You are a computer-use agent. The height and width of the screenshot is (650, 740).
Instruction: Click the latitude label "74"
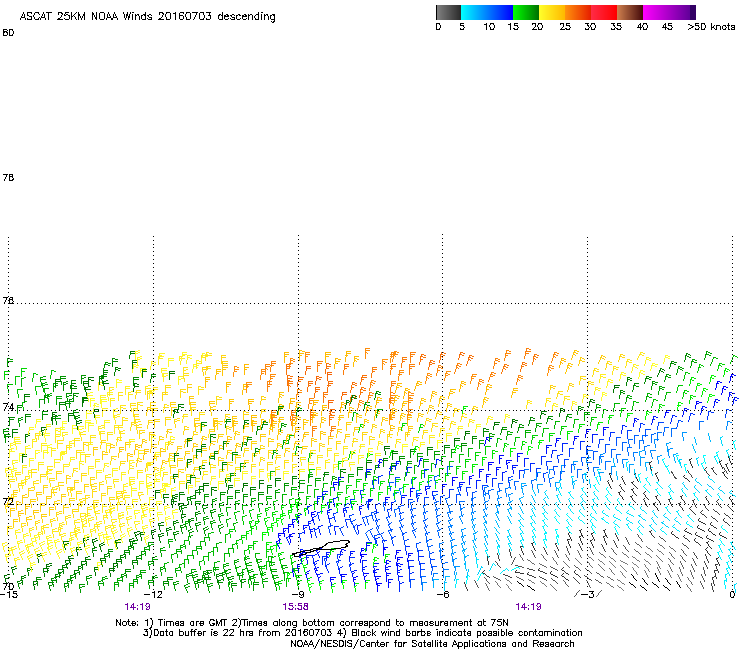point(8,406)
